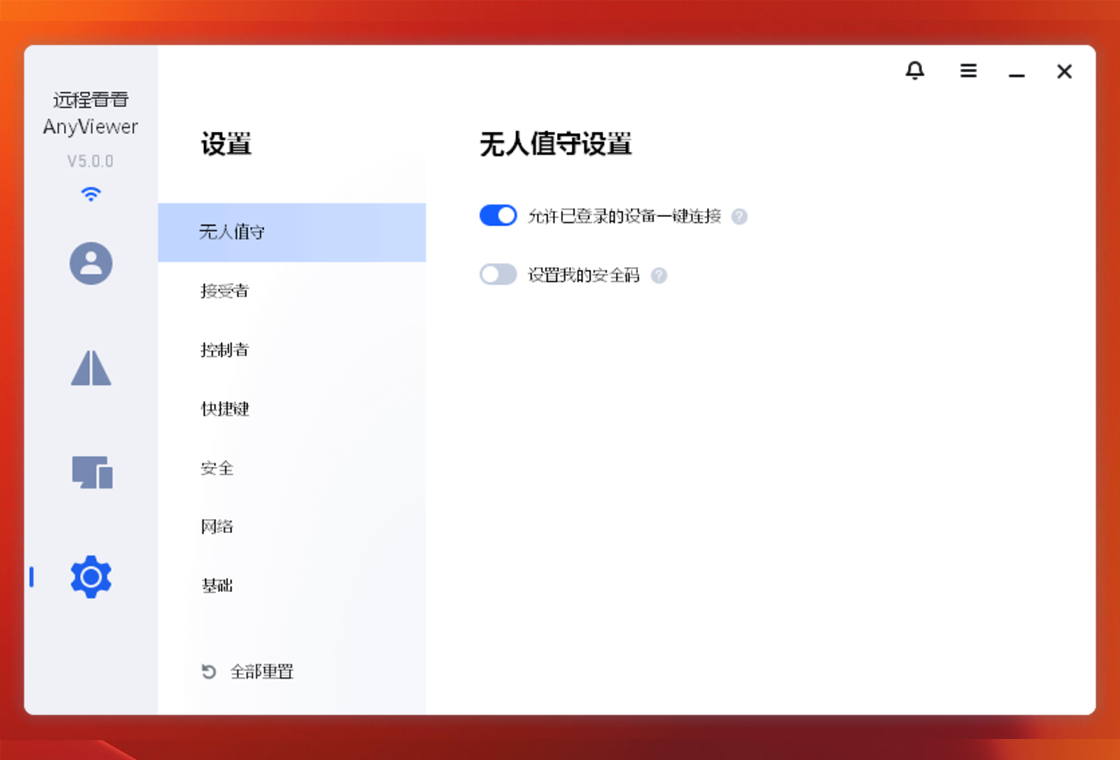Open the remote connect sidebar icon
The height and width of the screenshot is (760, 1120).
(x=91, y=368)
